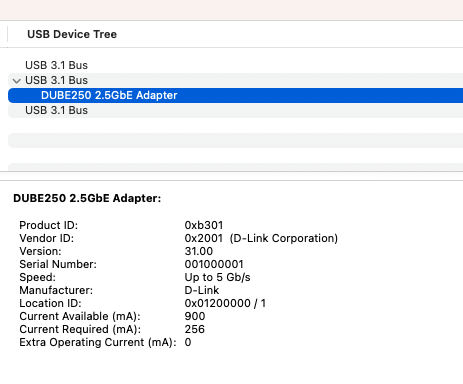
Task: Click the Version label
Action: pyautogui.click(x=40, y=251)
